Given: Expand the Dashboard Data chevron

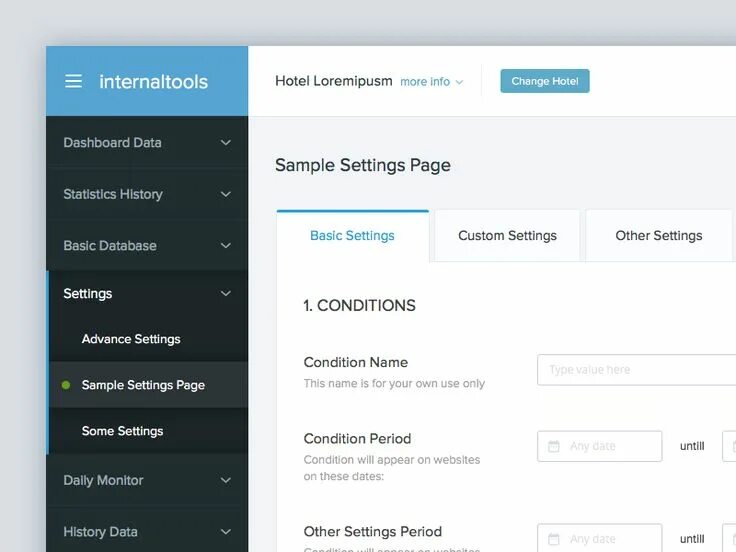Looking at the screenshot, I should tap(226, 143).
